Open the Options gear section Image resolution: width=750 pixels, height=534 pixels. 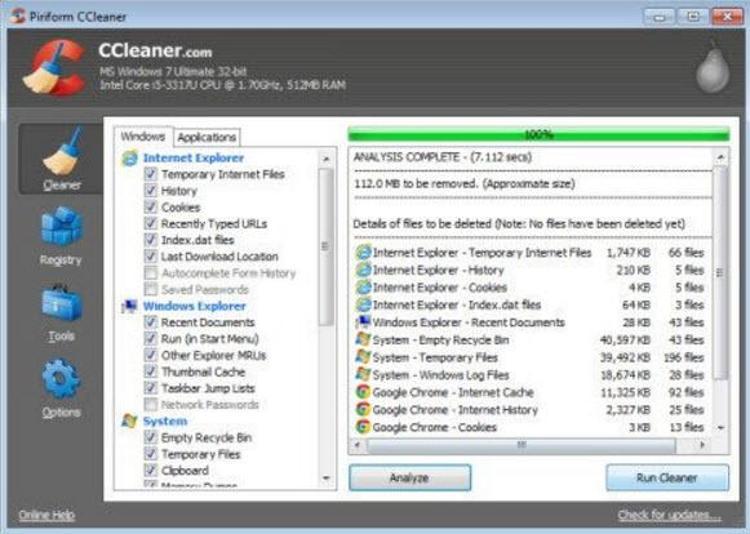point(61,386)
